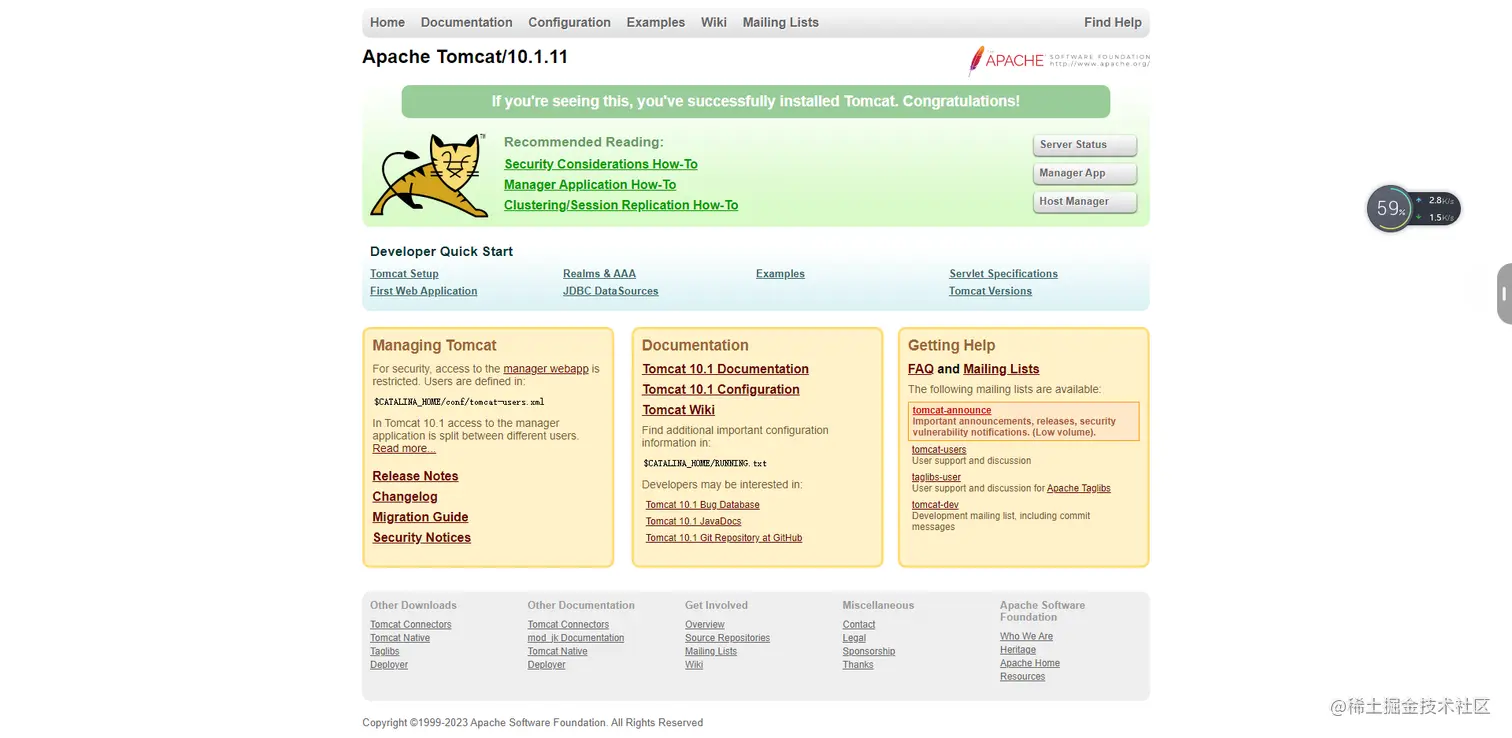Click Find Help in the navigation bar

pyautogui.click(x=1112, y=22)
